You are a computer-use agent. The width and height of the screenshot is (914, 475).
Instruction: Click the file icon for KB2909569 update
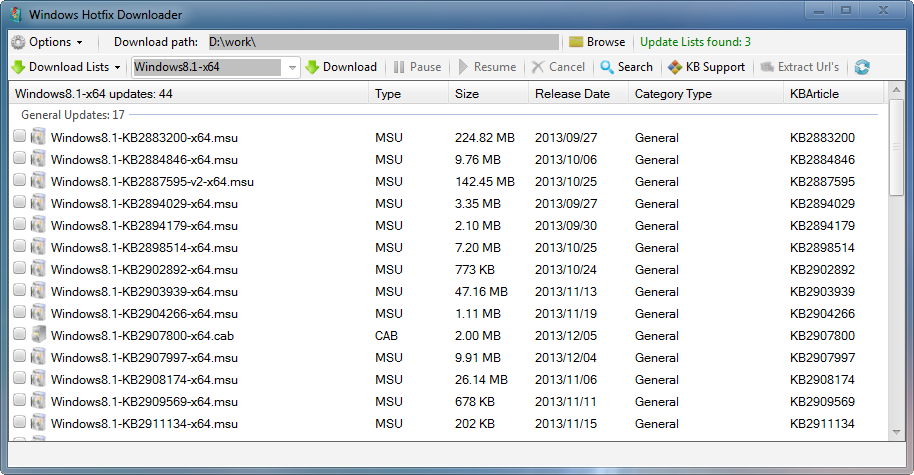(38, 400)
